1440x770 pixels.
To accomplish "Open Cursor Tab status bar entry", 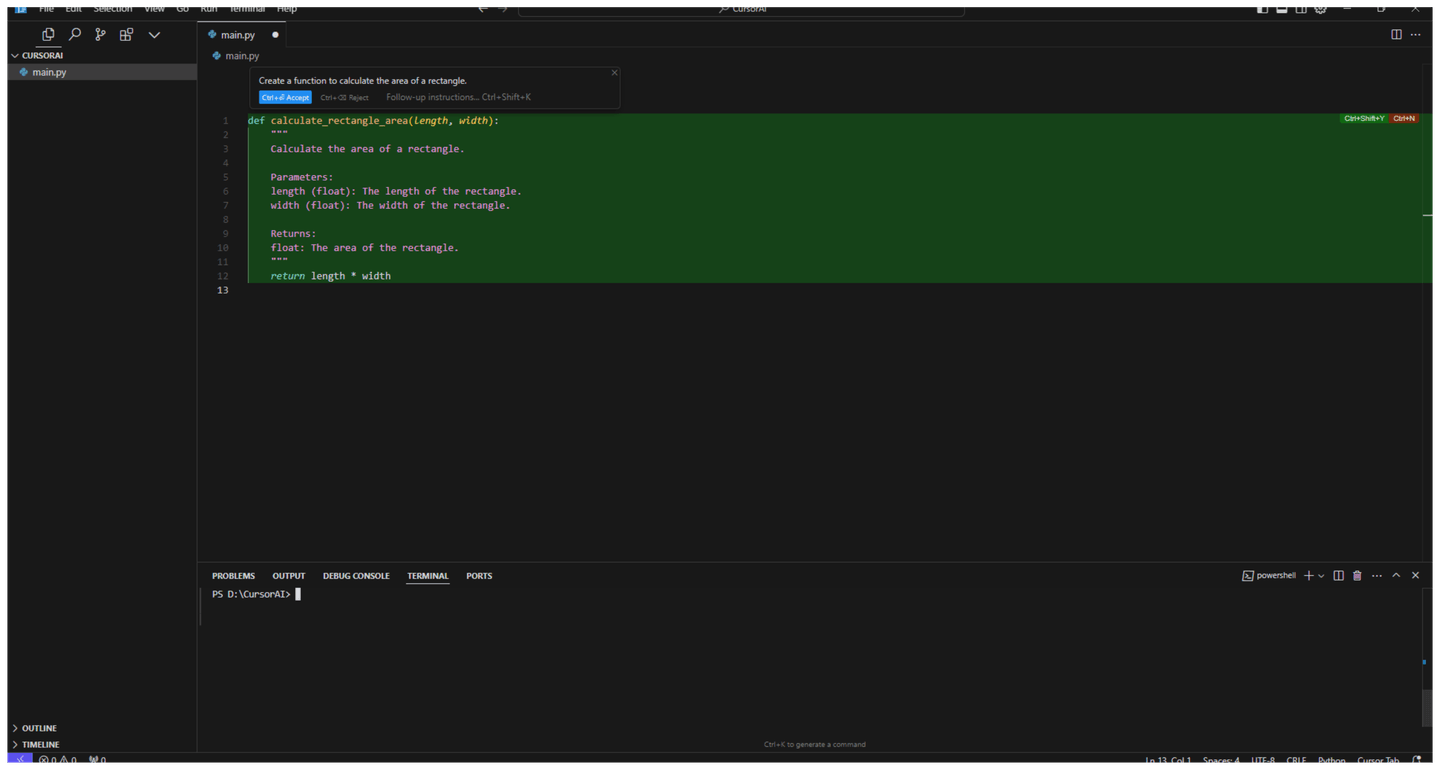I will tap(1378, 762).
